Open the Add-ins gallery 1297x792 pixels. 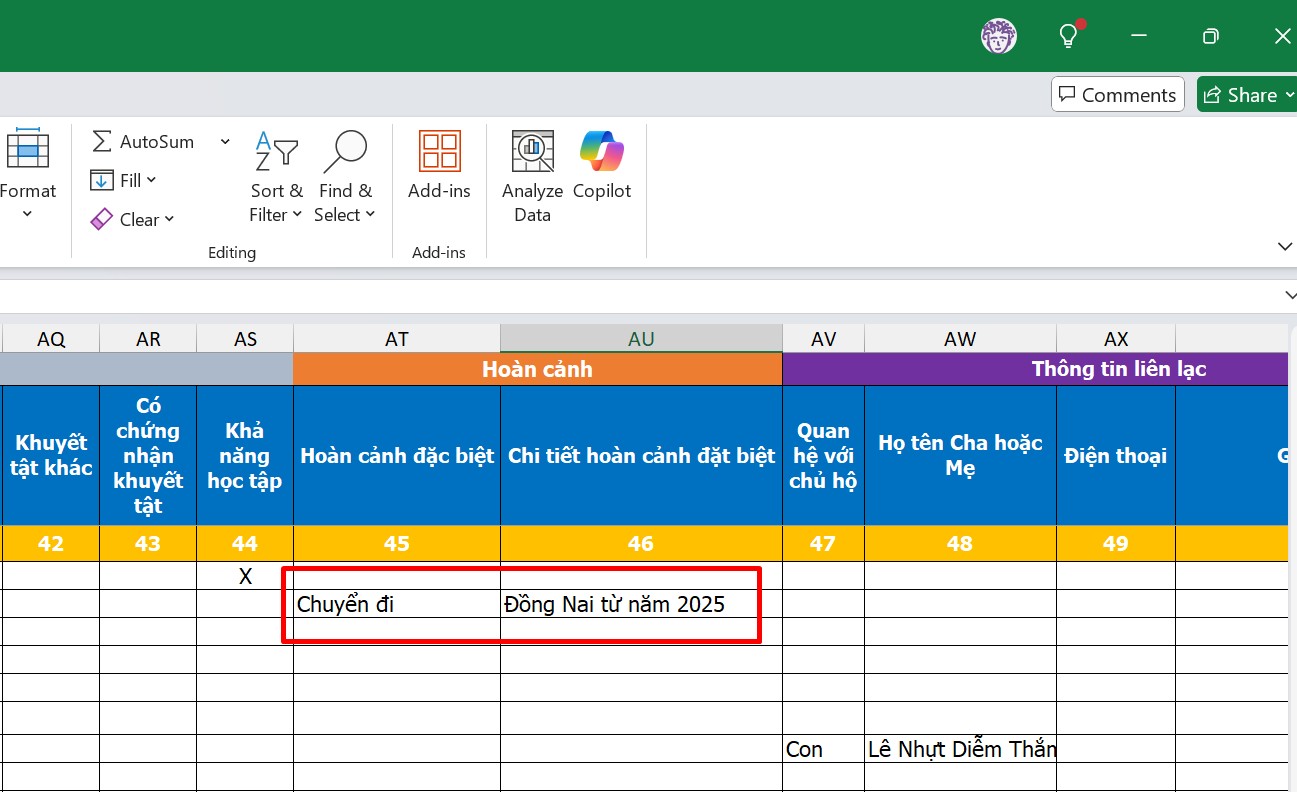coord(439,165)
